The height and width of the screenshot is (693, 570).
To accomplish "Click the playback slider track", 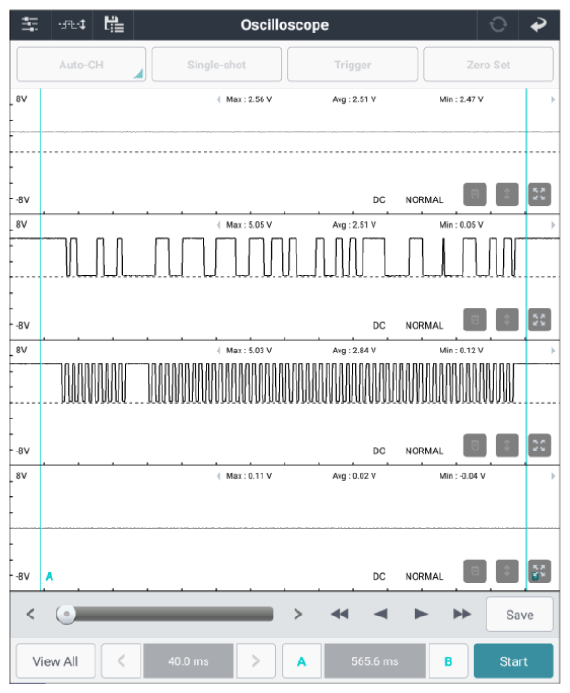I will (165, 614).
